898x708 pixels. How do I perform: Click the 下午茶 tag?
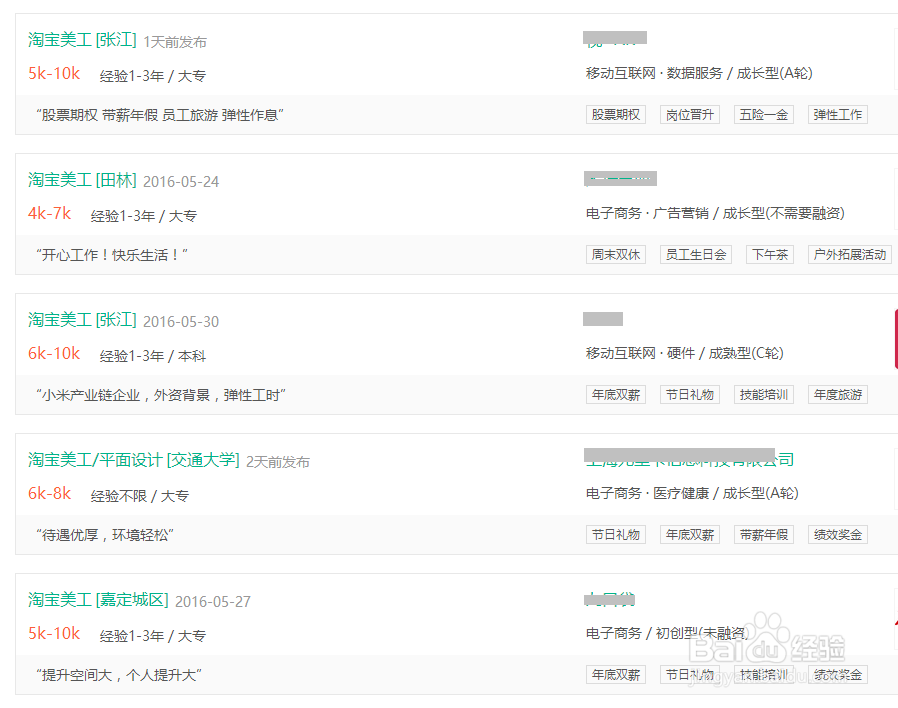(x=770, y=254)
